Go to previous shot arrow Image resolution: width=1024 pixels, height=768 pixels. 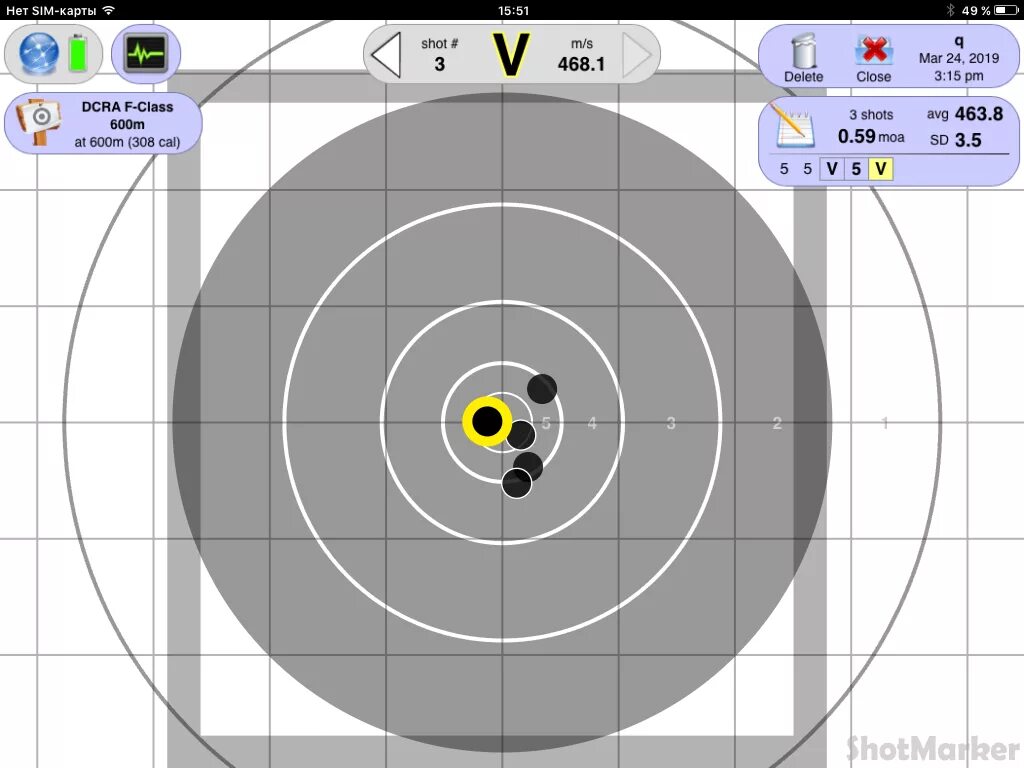tap(386, 56)
